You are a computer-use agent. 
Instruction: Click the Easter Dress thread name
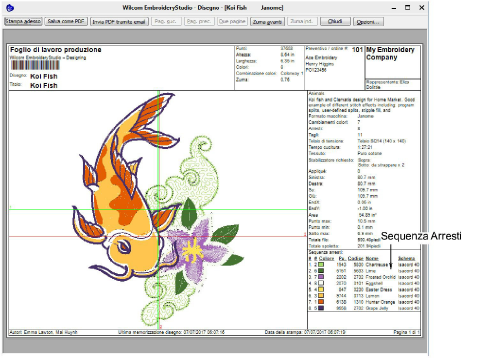379,290
